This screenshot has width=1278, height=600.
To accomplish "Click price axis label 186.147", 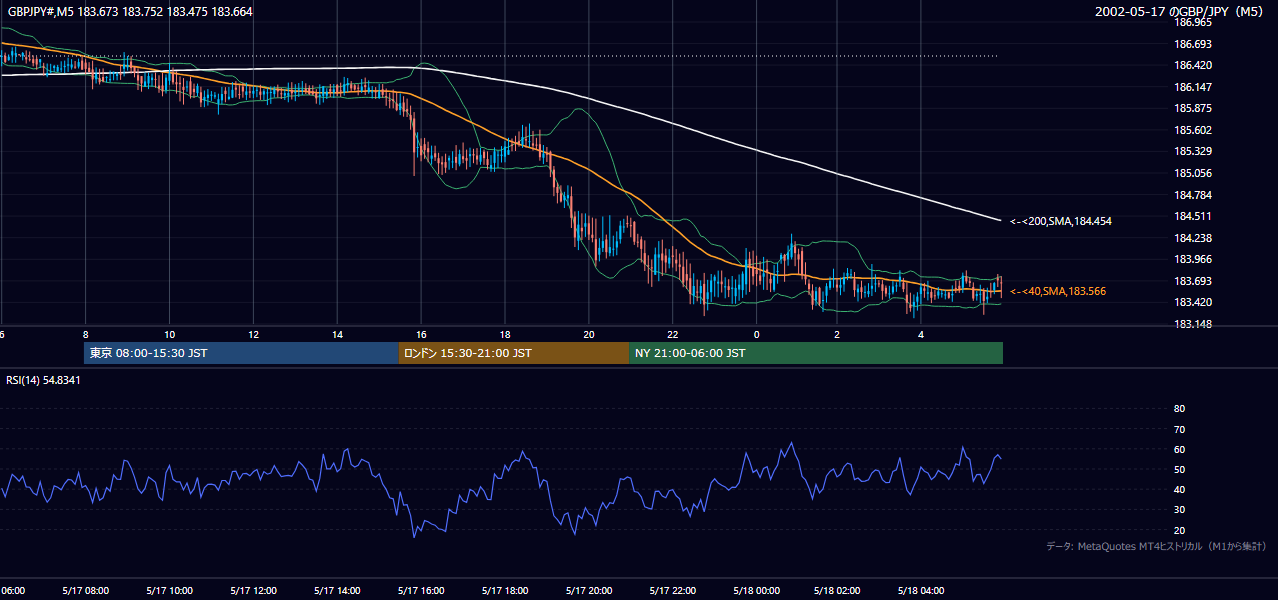I will point(1192,87).
